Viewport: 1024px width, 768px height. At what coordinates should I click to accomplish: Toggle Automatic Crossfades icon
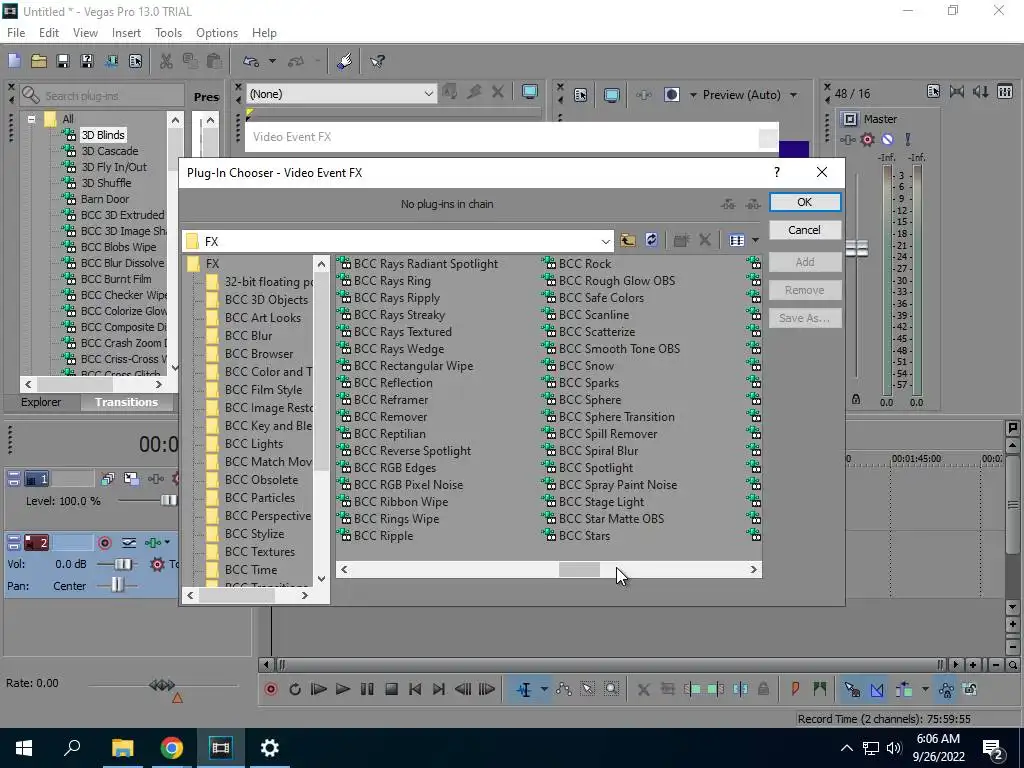877,690
